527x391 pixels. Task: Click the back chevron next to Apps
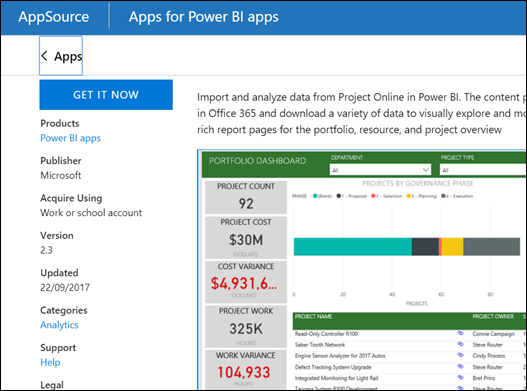[44, 56]
